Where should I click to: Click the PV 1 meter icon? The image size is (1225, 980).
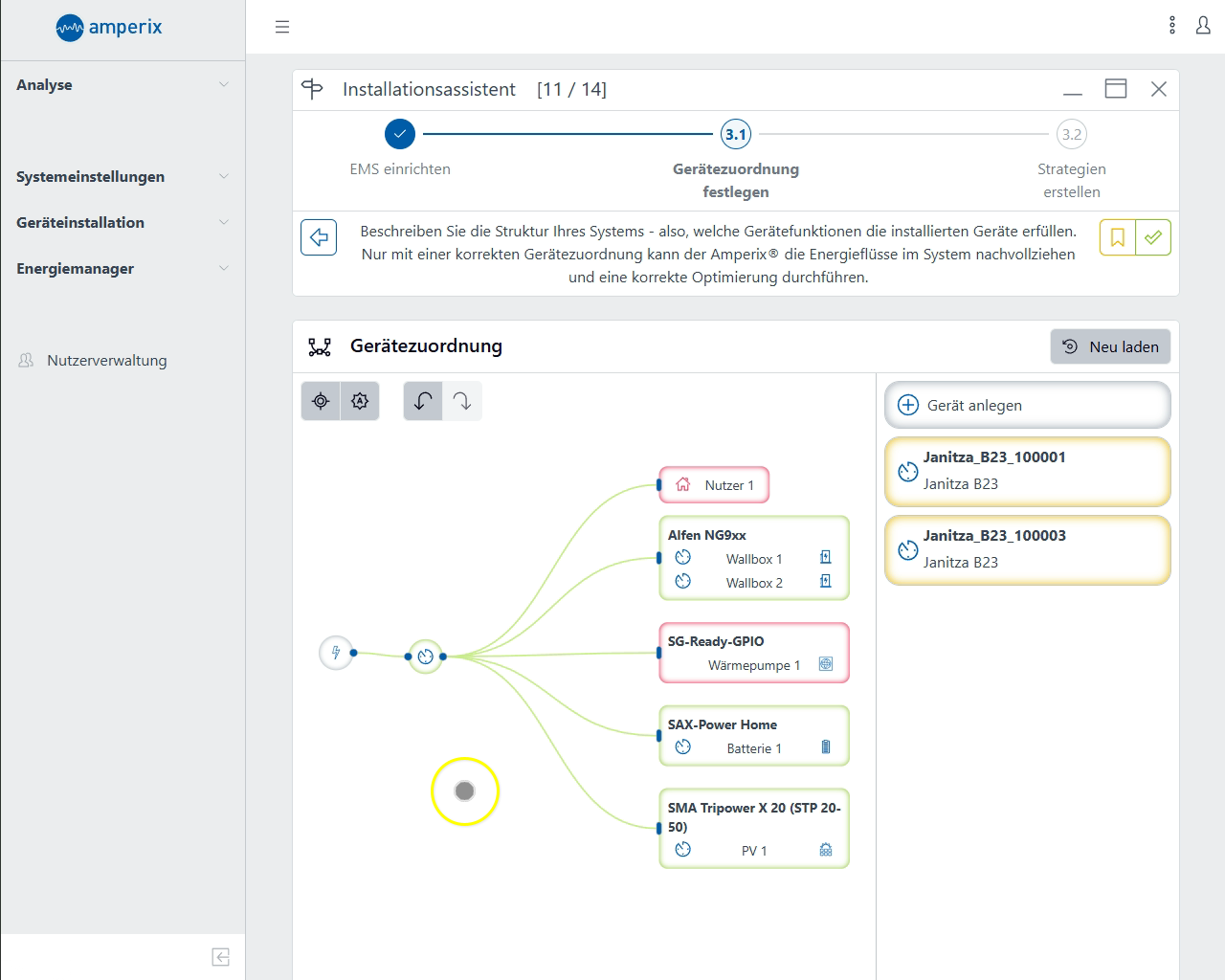[683, 849]
